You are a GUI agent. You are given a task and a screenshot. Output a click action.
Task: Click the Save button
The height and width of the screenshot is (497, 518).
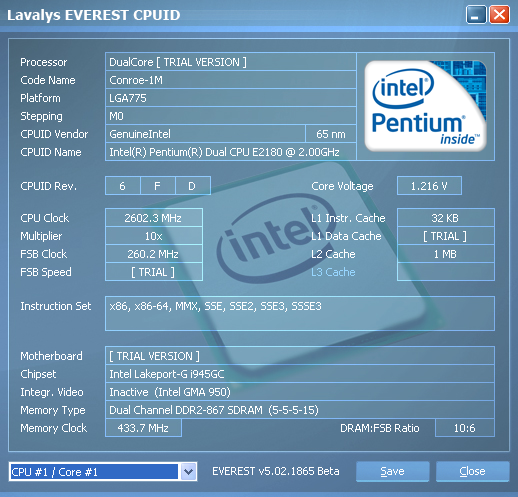392,471
